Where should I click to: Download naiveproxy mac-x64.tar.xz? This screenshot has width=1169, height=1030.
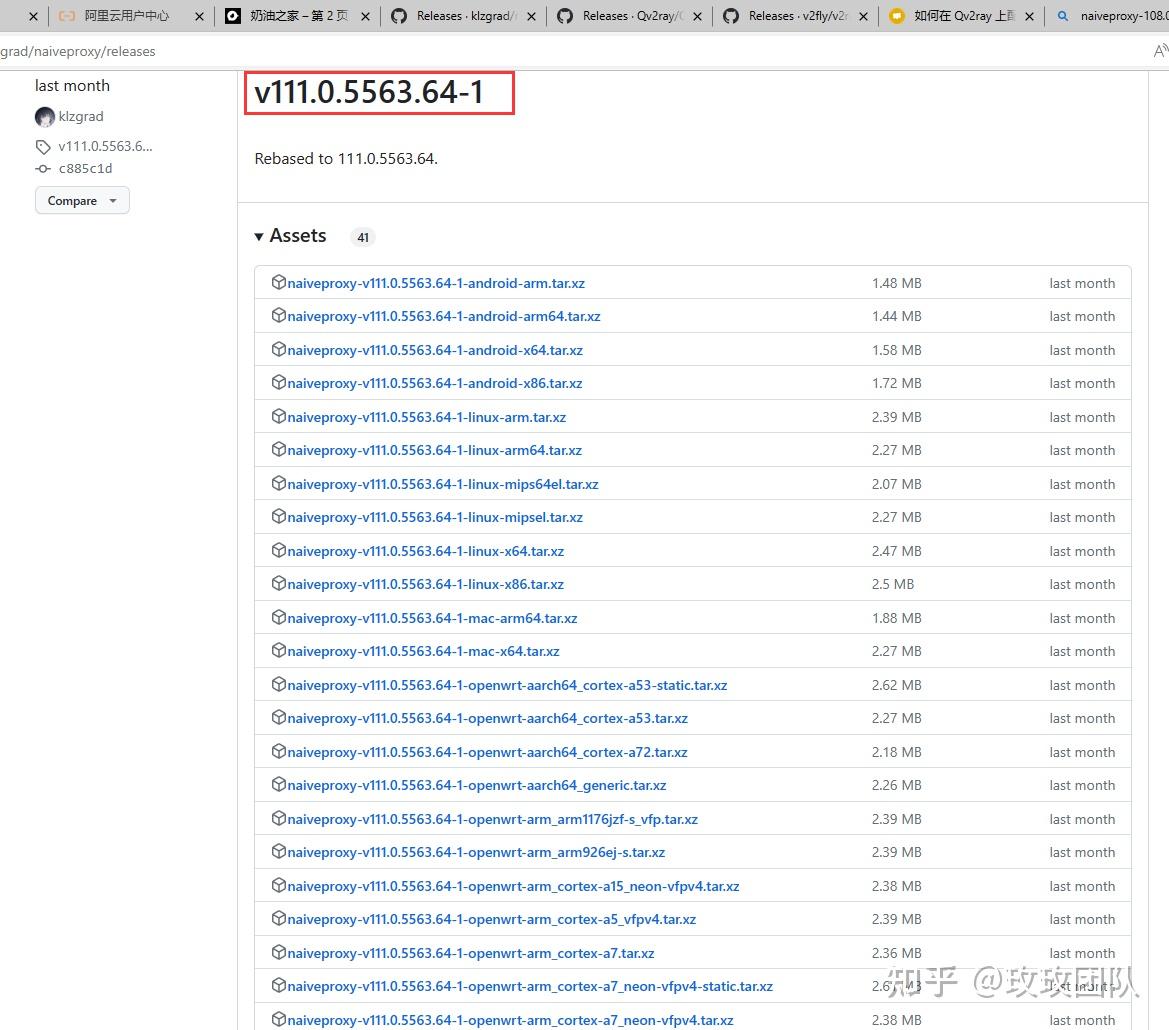pyautogui.click(x=423, y=651)
